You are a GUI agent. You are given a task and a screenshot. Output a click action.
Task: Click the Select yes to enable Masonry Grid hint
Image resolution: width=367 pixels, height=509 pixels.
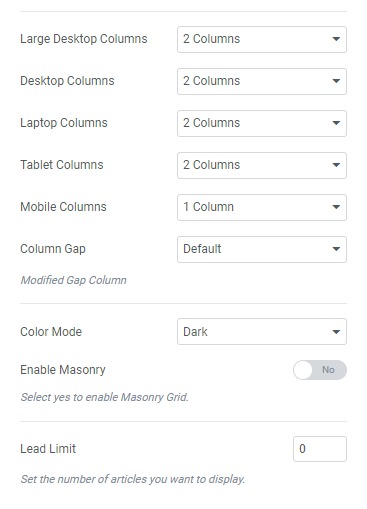(104, 397)
